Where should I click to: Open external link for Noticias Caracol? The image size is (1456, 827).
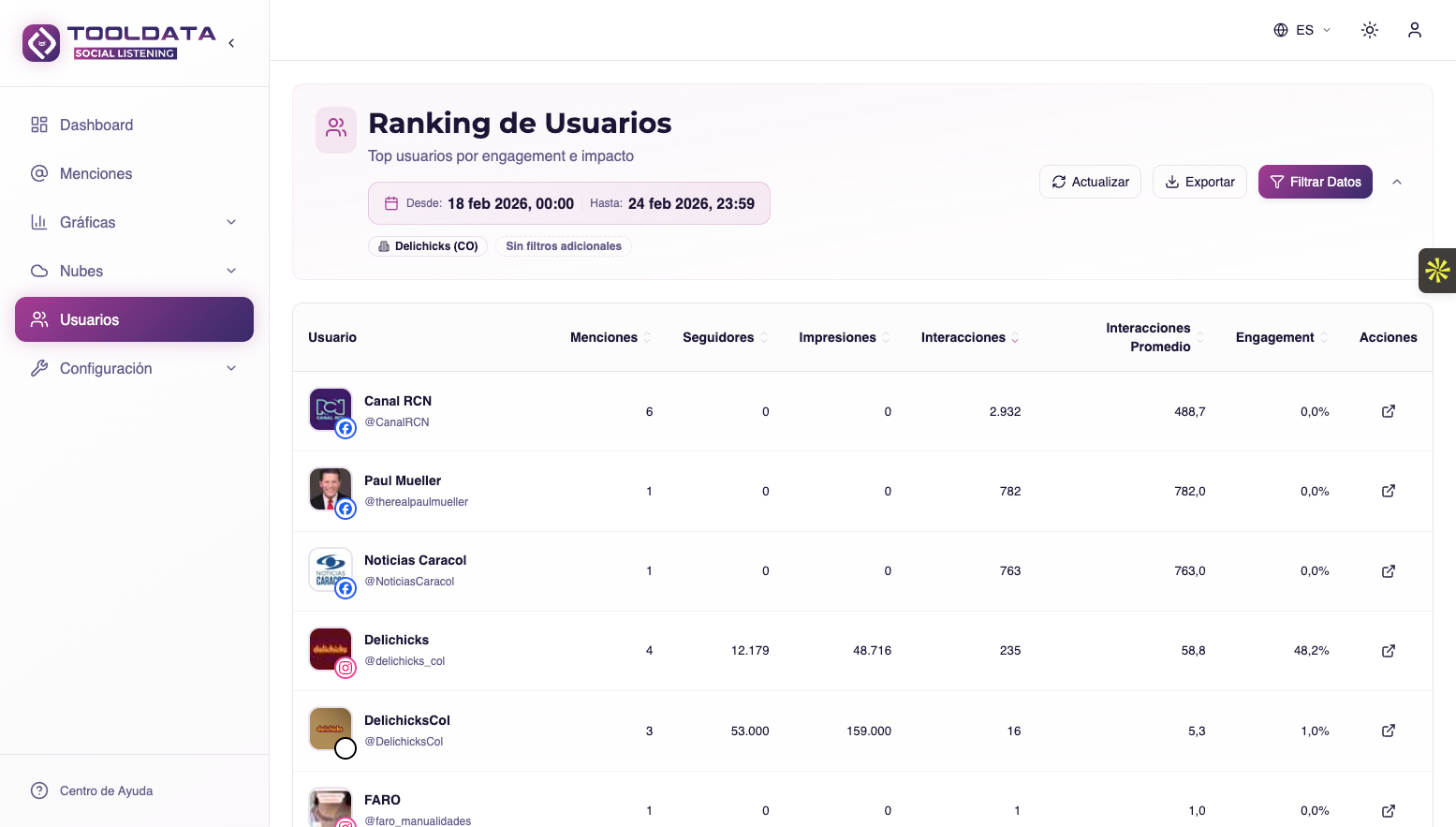click(1388, 571)
